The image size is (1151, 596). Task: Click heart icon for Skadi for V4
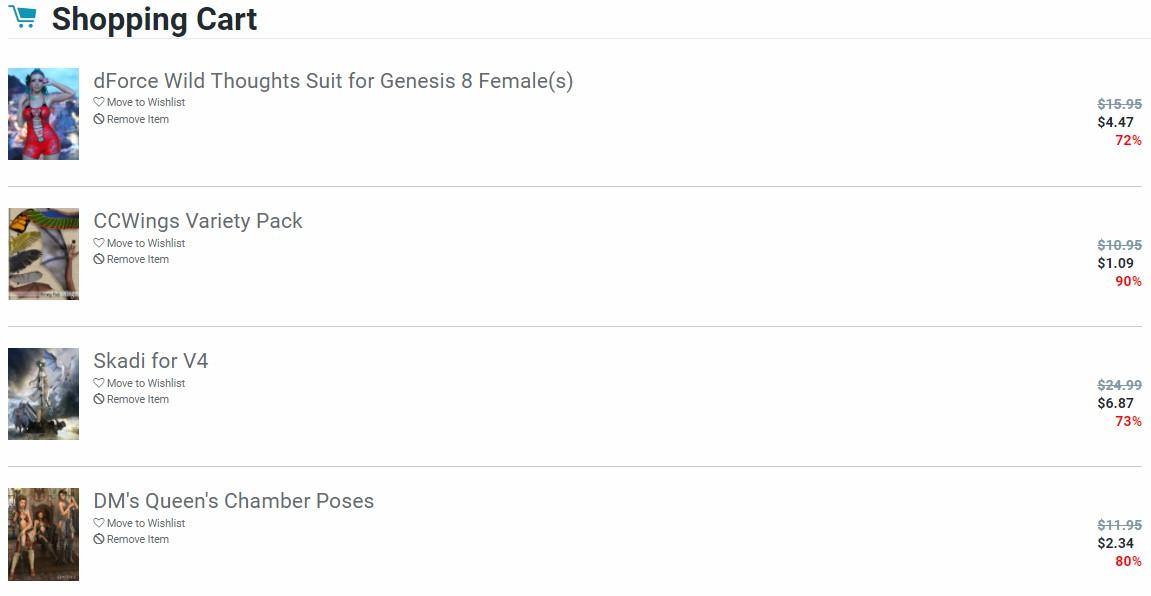[x=99, y=383]
